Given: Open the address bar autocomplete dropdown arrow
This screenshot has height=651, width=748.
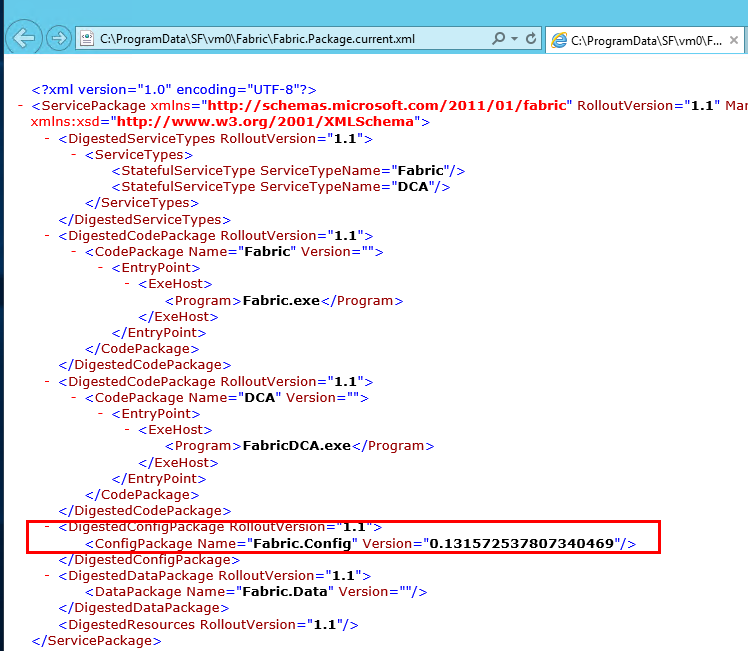Looking at the screenshot, I should click(514, 39).
